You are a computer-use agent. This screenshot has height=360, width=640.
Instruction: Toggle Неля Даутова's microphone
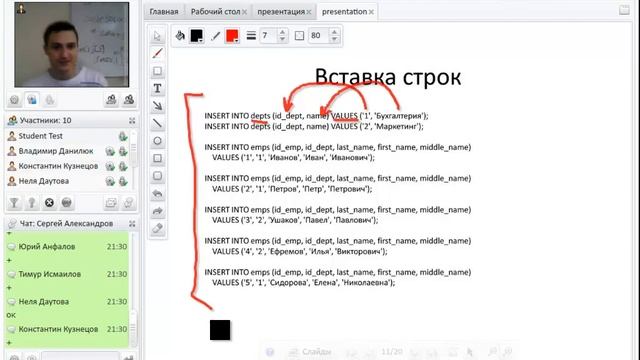123,181
